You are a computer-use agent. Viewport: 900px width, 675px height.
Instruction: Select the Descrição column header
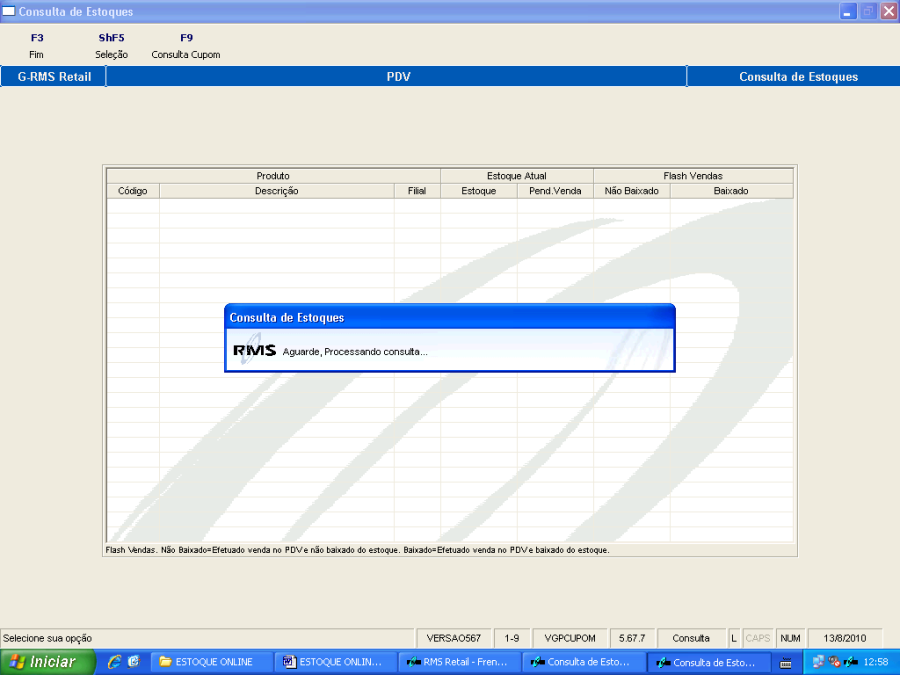click(277, 191)
